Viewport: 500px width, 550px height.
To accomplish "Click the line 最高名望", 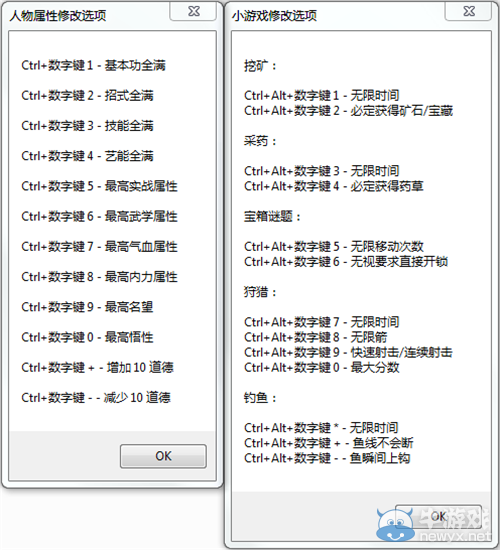I will (87, 307).
